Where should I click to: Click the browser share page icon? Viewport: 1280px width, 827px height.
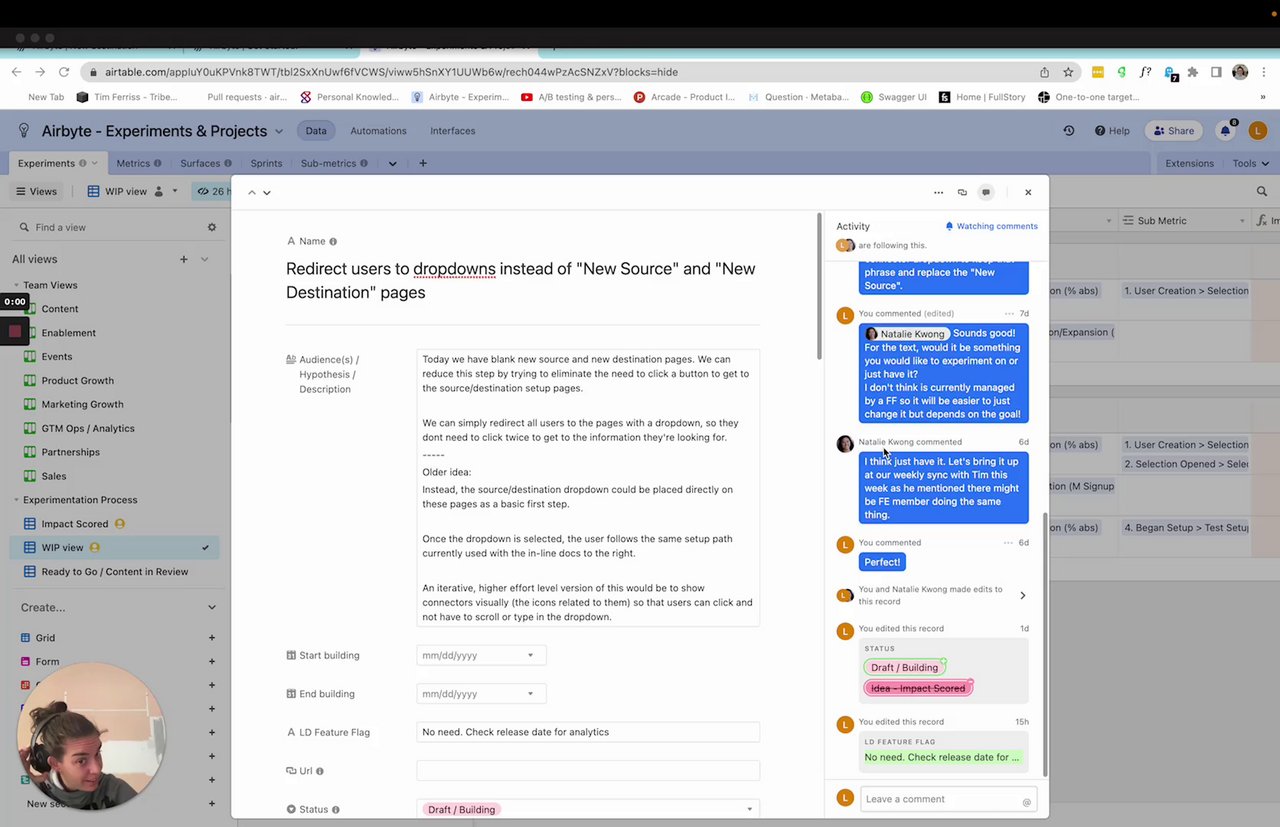point(1044,72)
